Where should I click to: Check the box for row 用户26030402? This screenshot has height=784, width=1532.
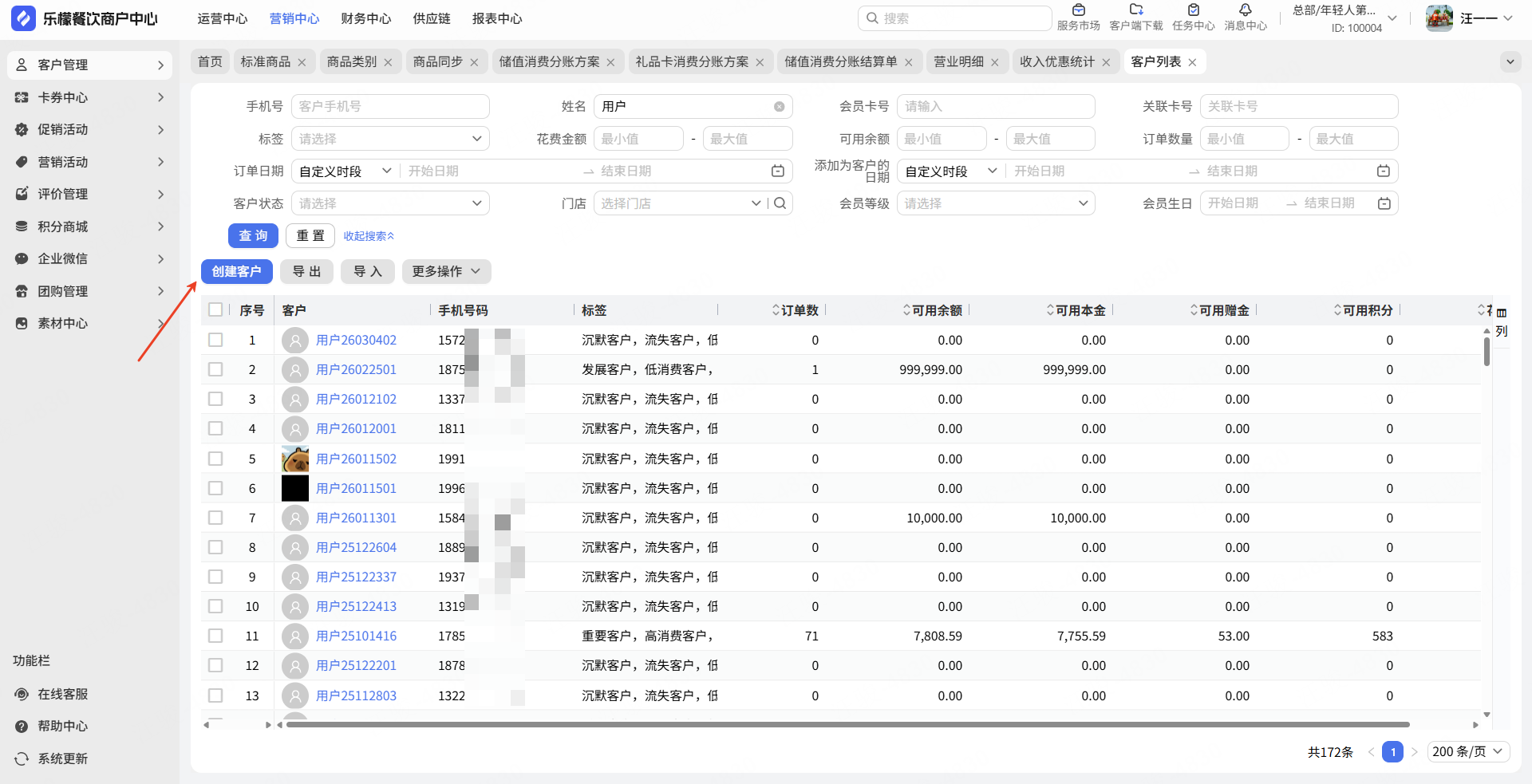coord(215,340)
